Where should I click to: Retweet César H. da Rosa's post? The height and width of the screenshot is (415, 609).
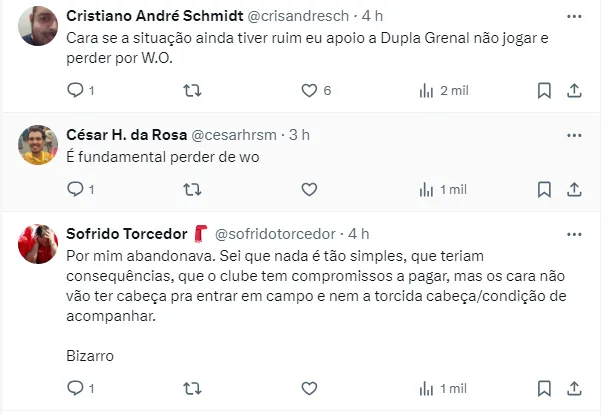[193, 188]
